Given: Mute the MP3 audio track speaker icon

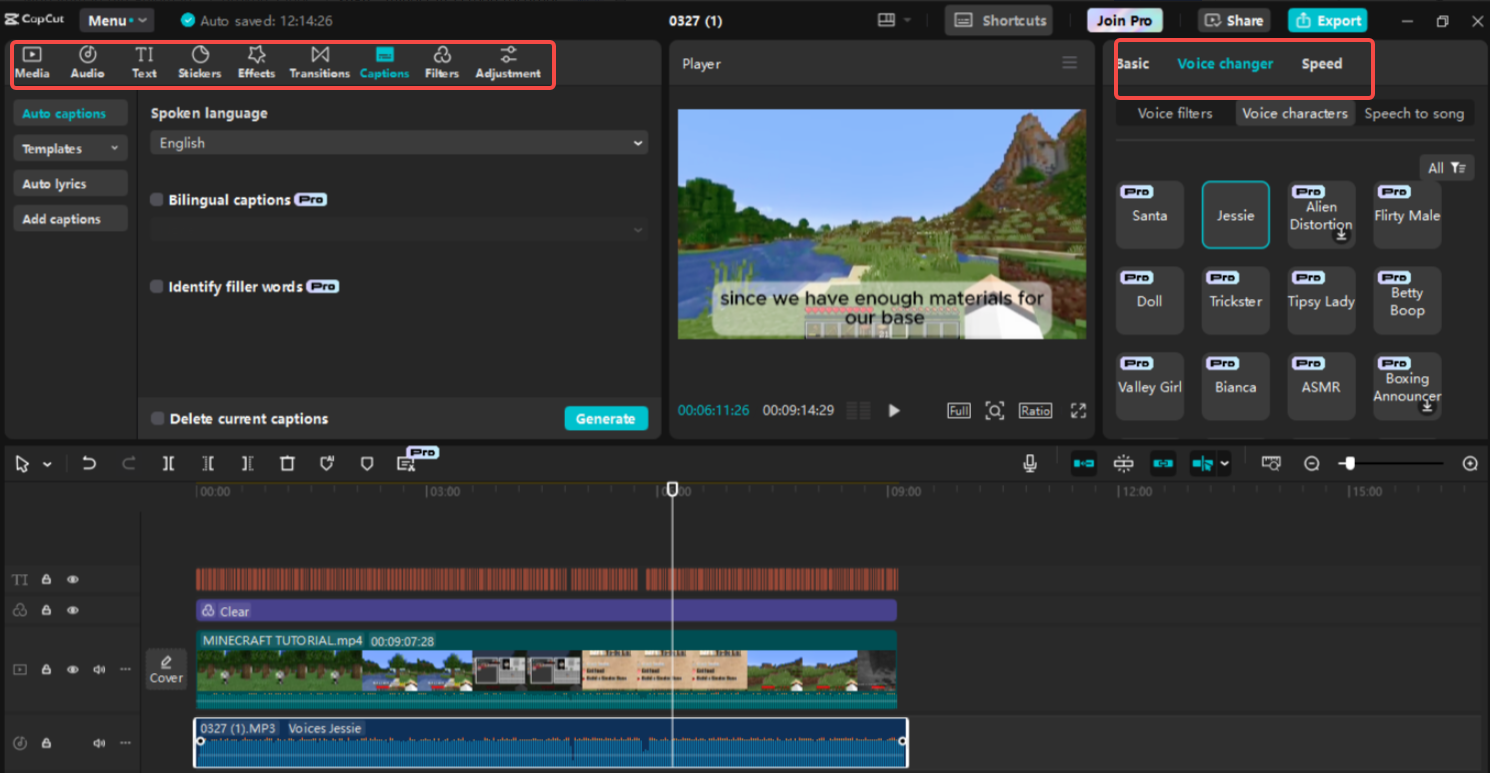Looking at the screenshot, I should pyautogui.click(x=99, y=744).
